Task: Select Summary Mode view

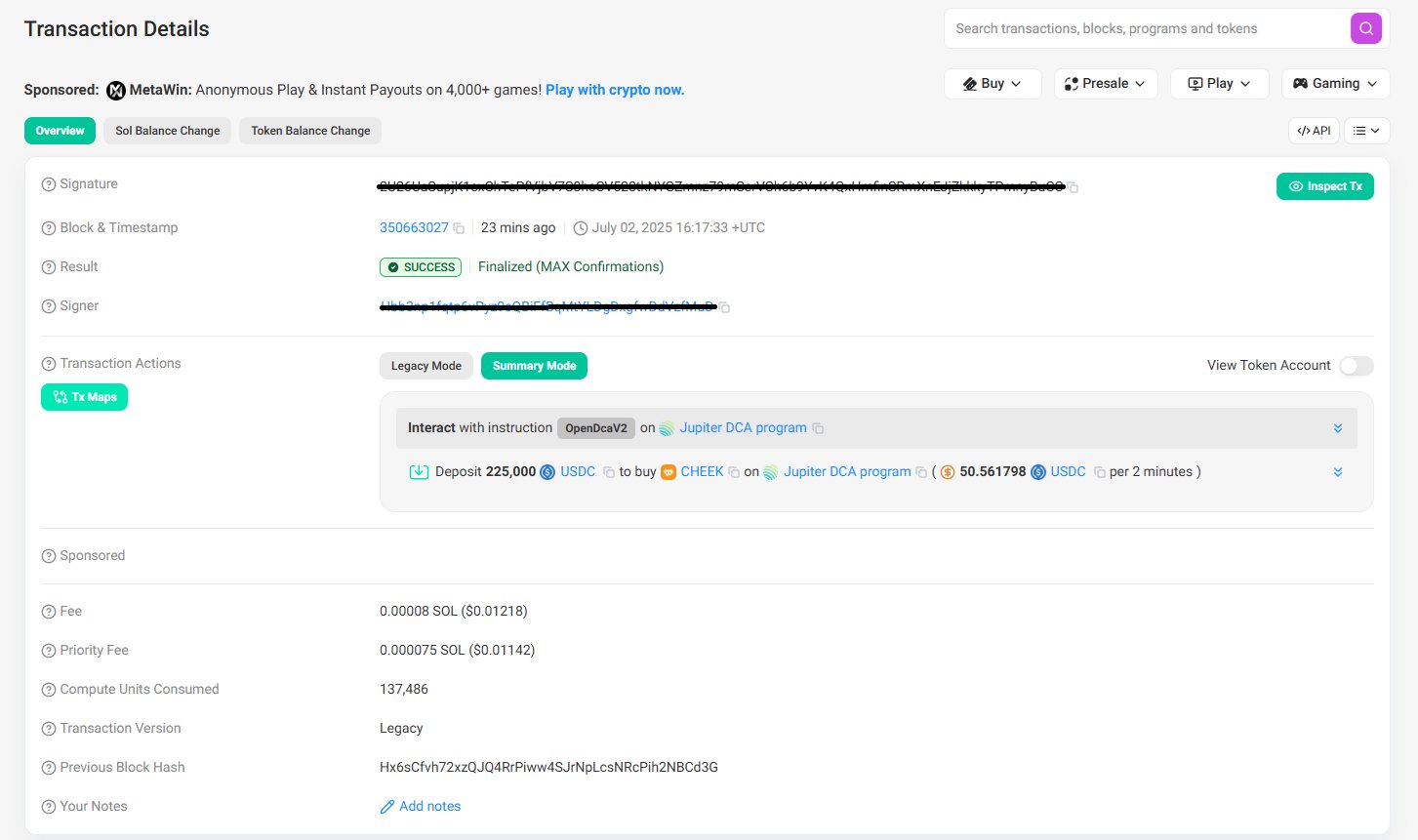Action: click(534, 366)
